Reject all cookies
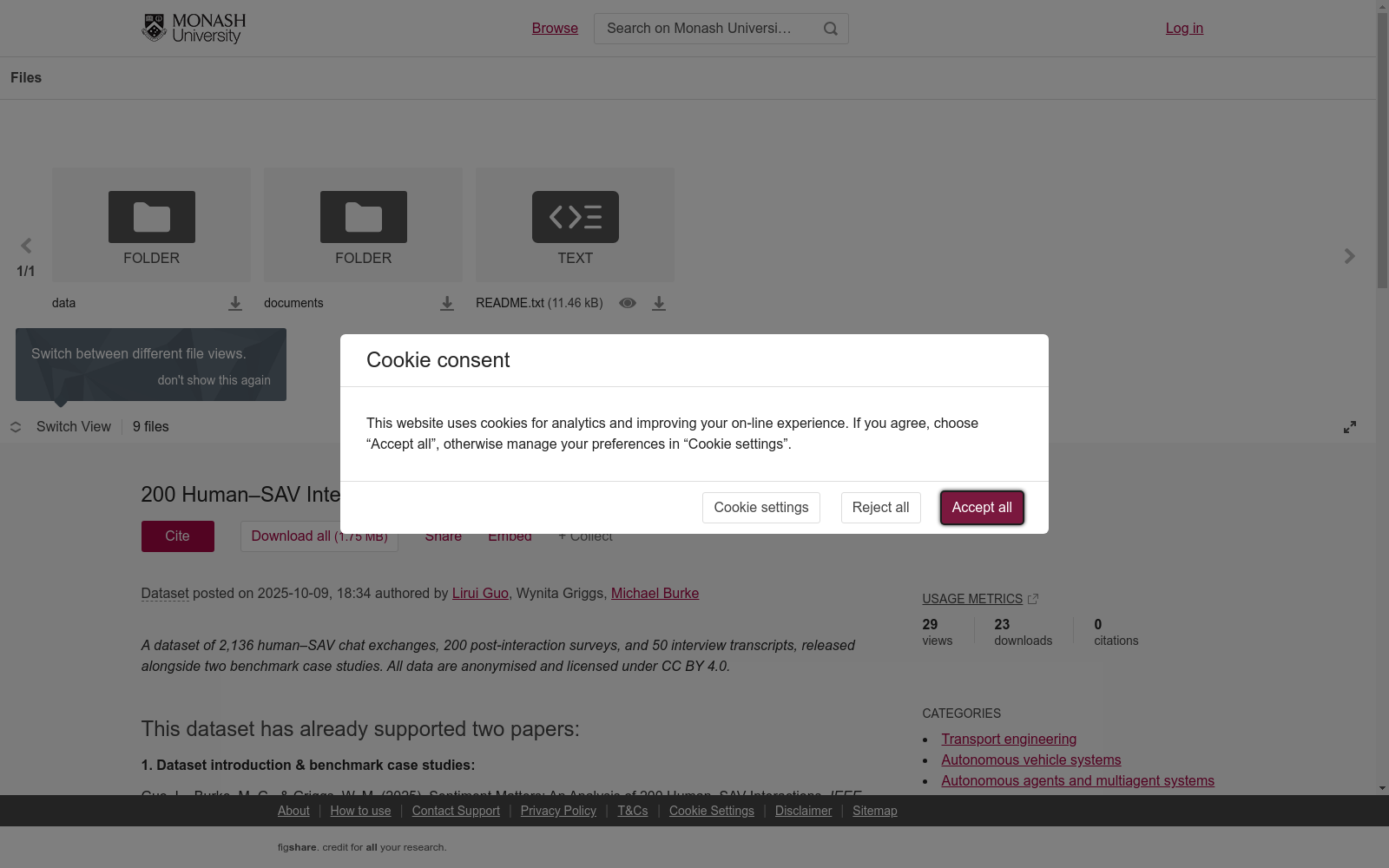The height and width of the screenshot is (868, 1389). (x=880, y=508)
